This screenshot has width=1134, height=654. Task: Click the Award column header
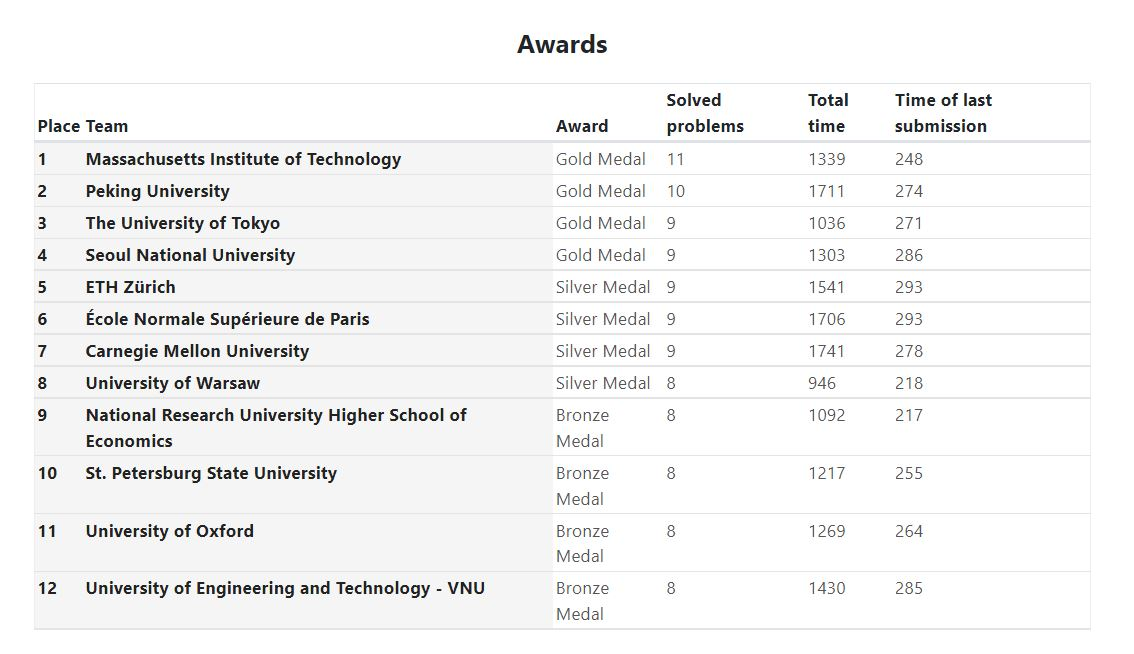pos(581,126)
